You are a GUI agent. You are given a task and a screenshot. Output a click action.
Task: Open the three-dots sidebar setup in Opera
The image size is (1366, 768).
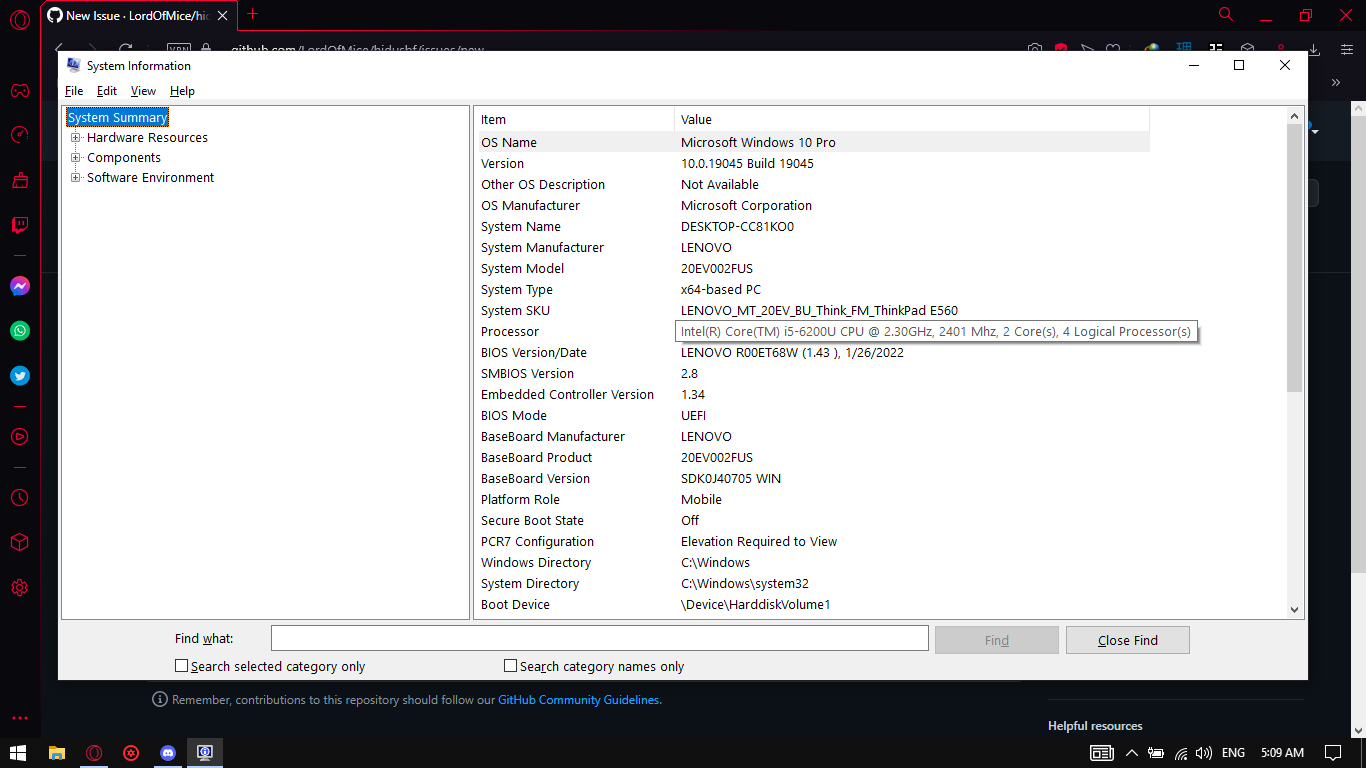20,718
